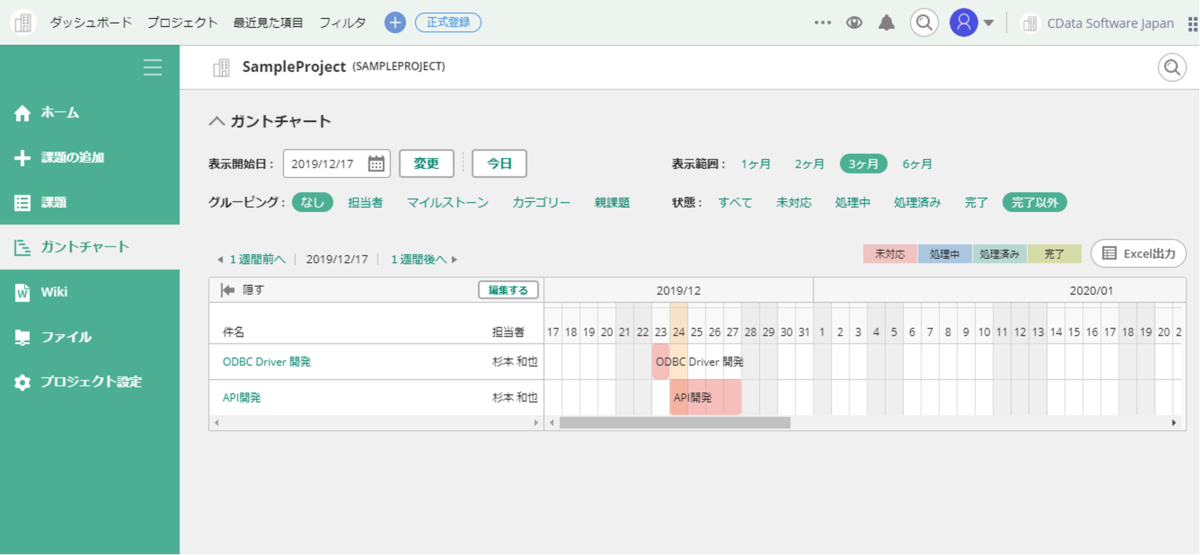Click the Gantt chart horizontal scrollbar thumb
The image size is (1200, 555).
point(675,423)
